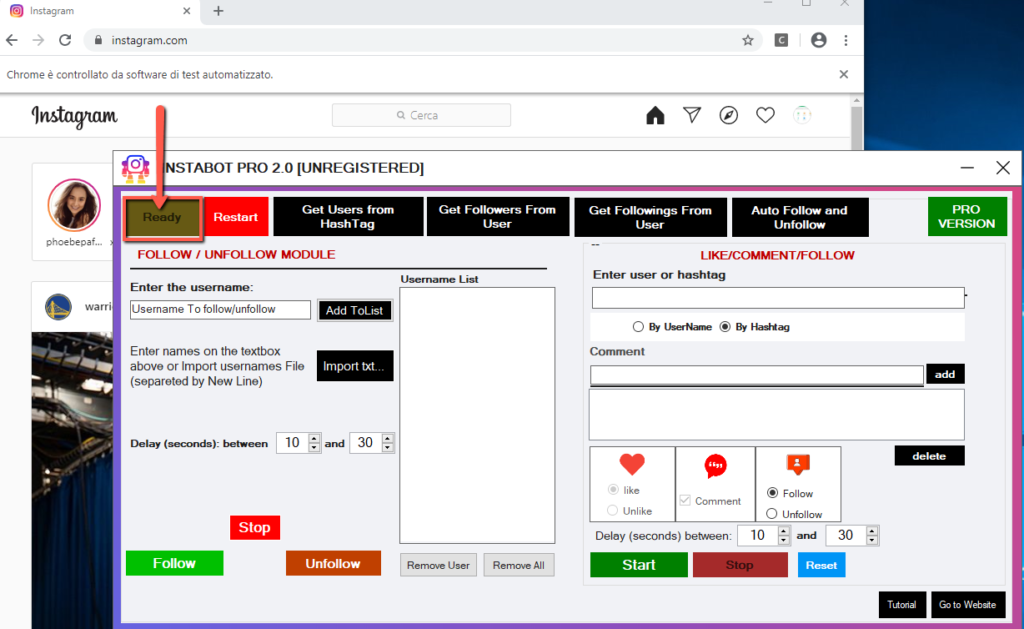Open Chrome three-dot menu
This screenshot has width=1024, height=629.
pyautogui.click(x=846, y=40)
